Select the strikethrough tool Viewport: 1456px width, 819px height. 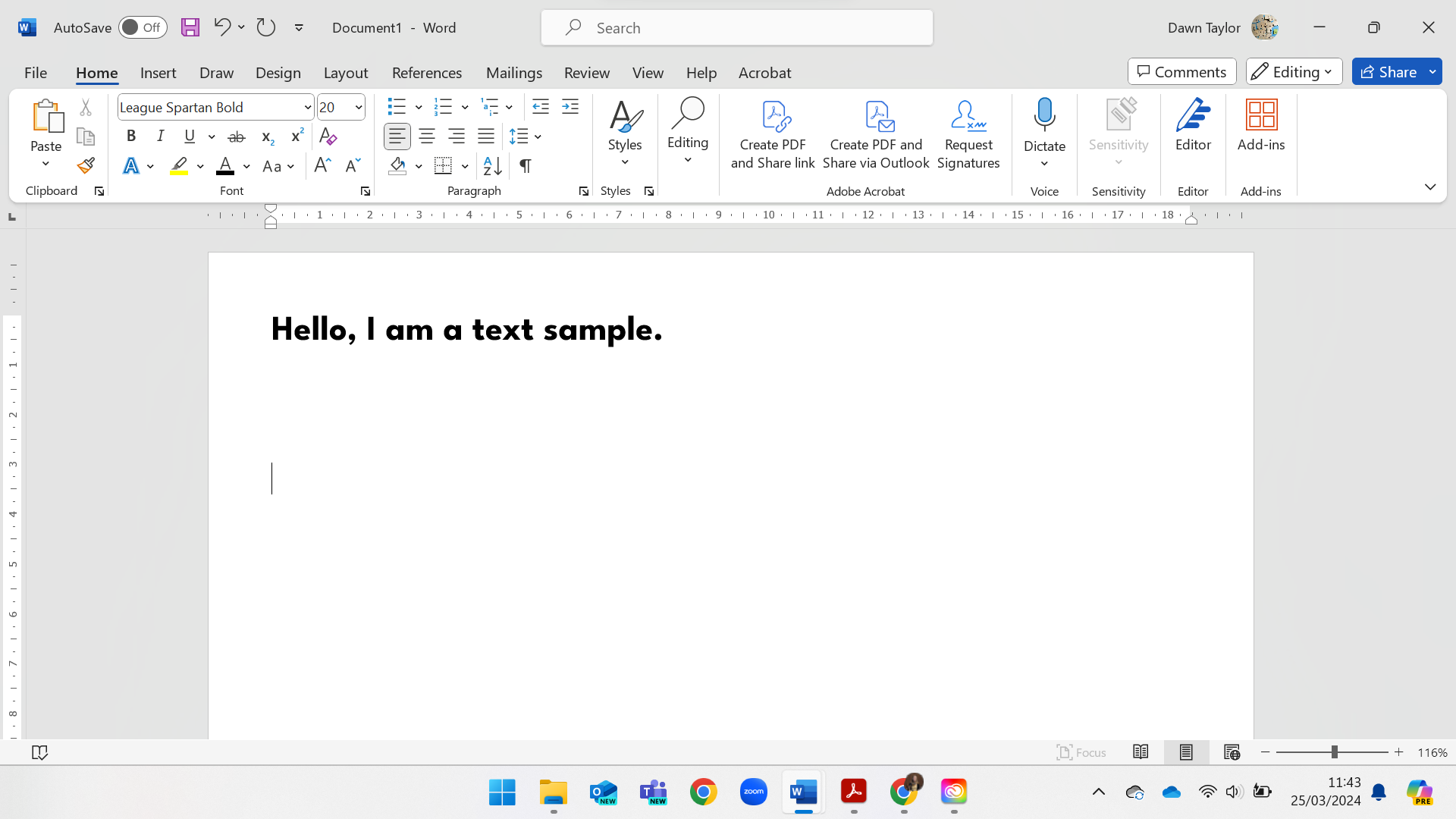click(237, 136)
